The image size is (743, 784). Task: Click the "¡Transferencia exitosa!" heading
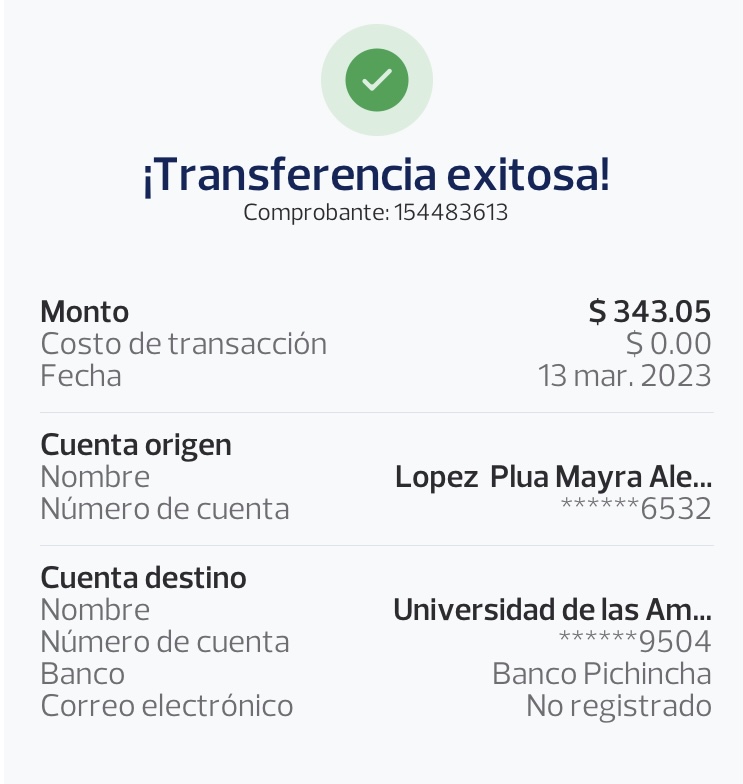376,175
